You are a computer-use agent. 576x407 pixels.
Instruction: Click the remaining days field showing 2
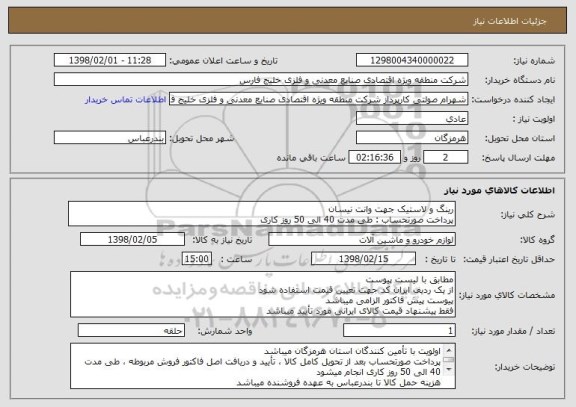445,157
